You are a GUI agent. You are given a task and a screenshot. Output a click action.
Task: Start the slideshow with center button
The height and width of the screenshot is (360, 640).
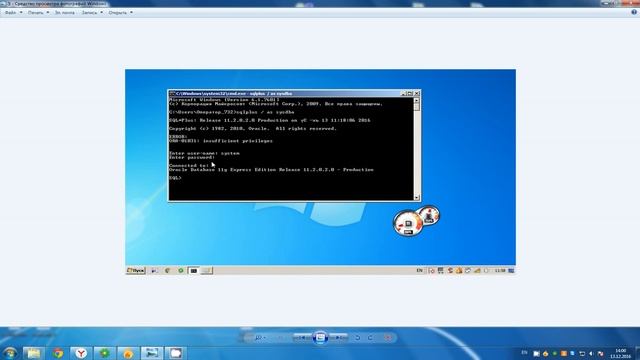point(320,338)
